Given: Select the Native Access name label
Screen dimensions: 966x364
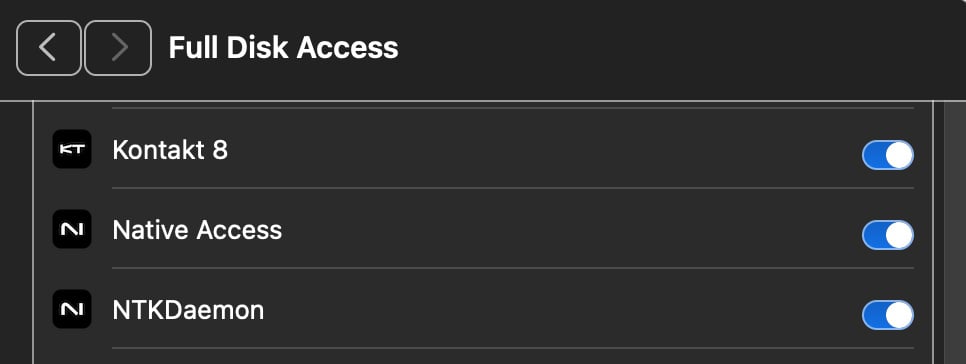Looking at the screenshot, I should (197, 230).
